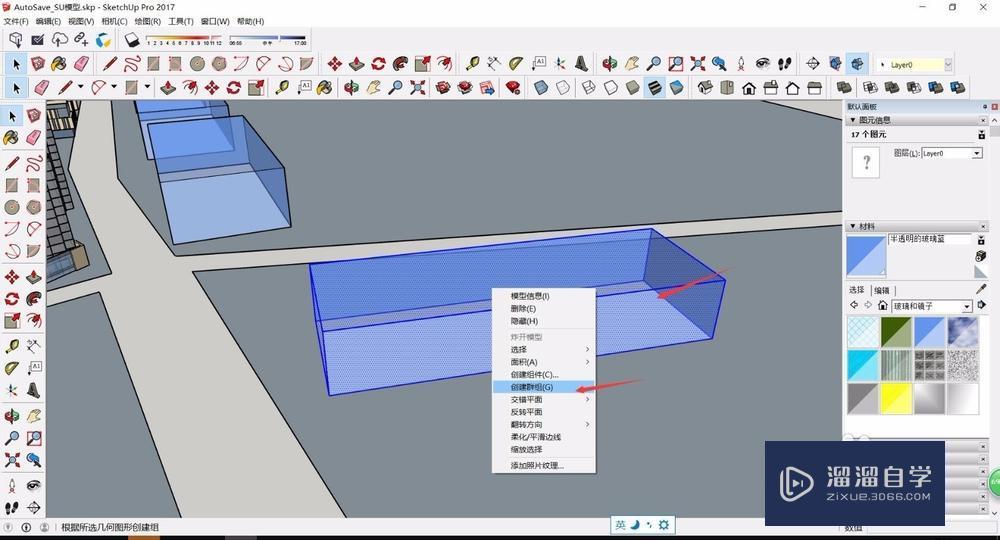Image resolution: width=1000 pixels, height=540 pixels.
Task: Click the create material cube icon
Action: pos(981,256)
